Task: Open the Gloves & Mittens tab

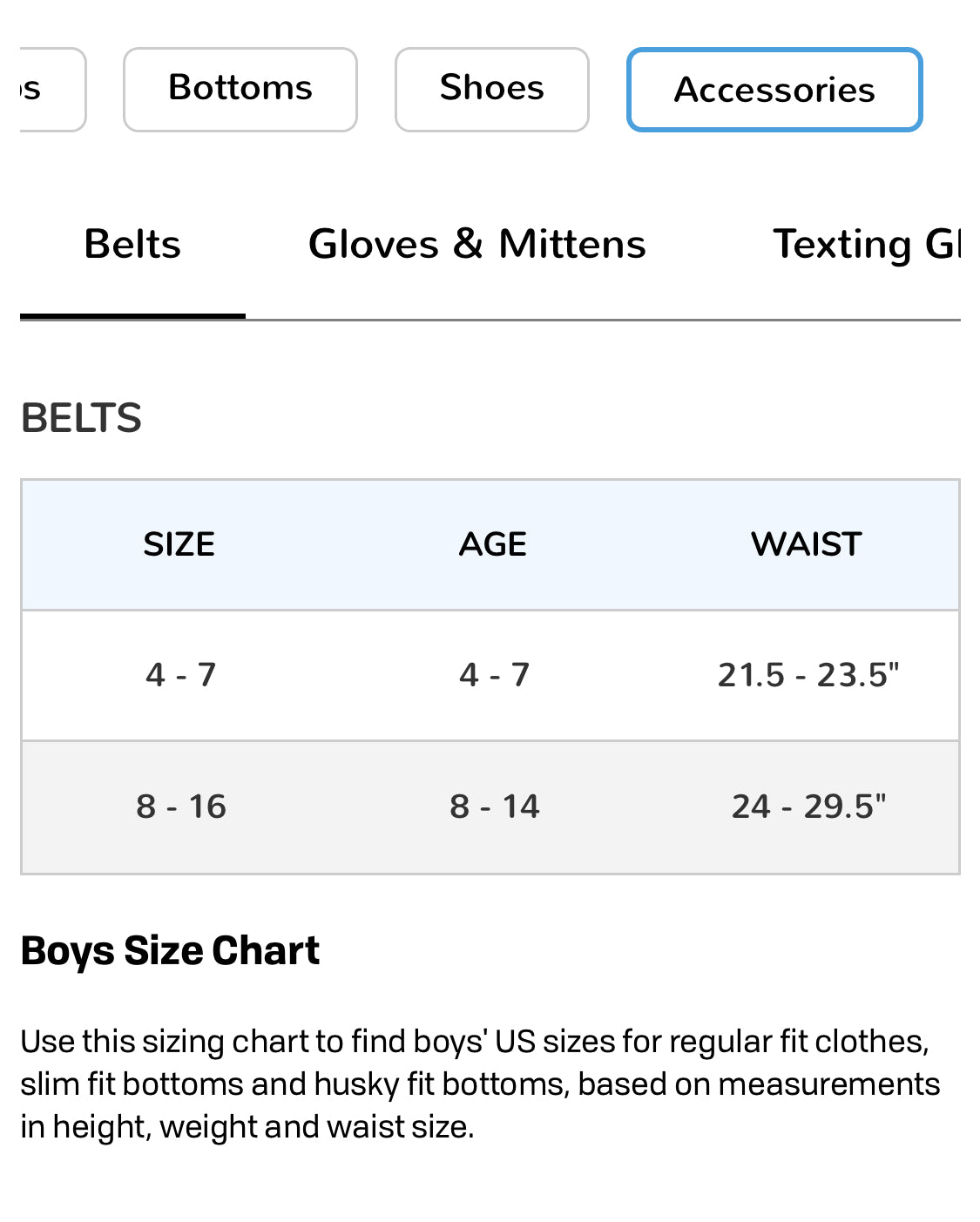Action: (476, 245)
